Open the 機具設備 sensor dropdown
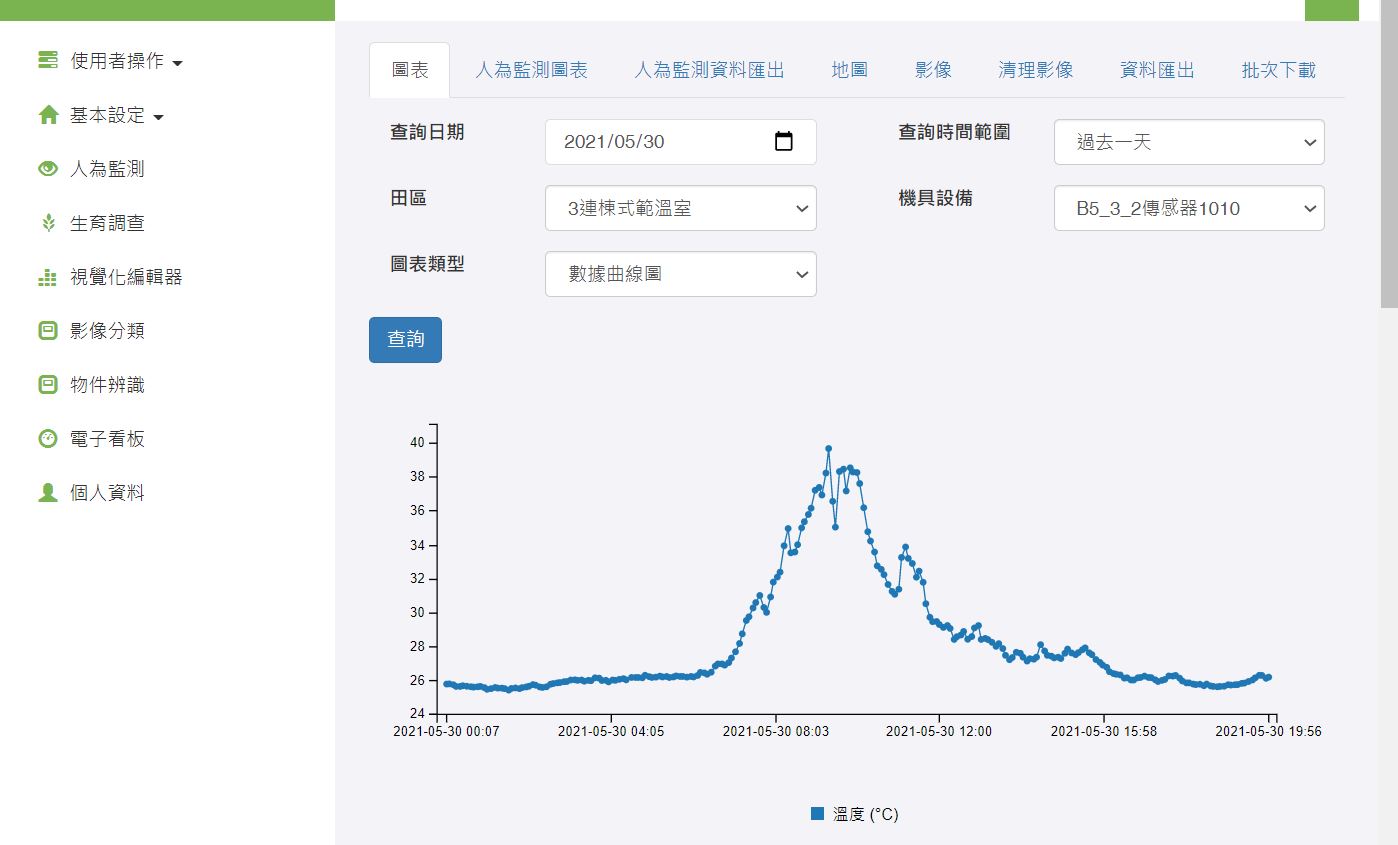This screenshot has width=1398, height=845. point(1188,208)
